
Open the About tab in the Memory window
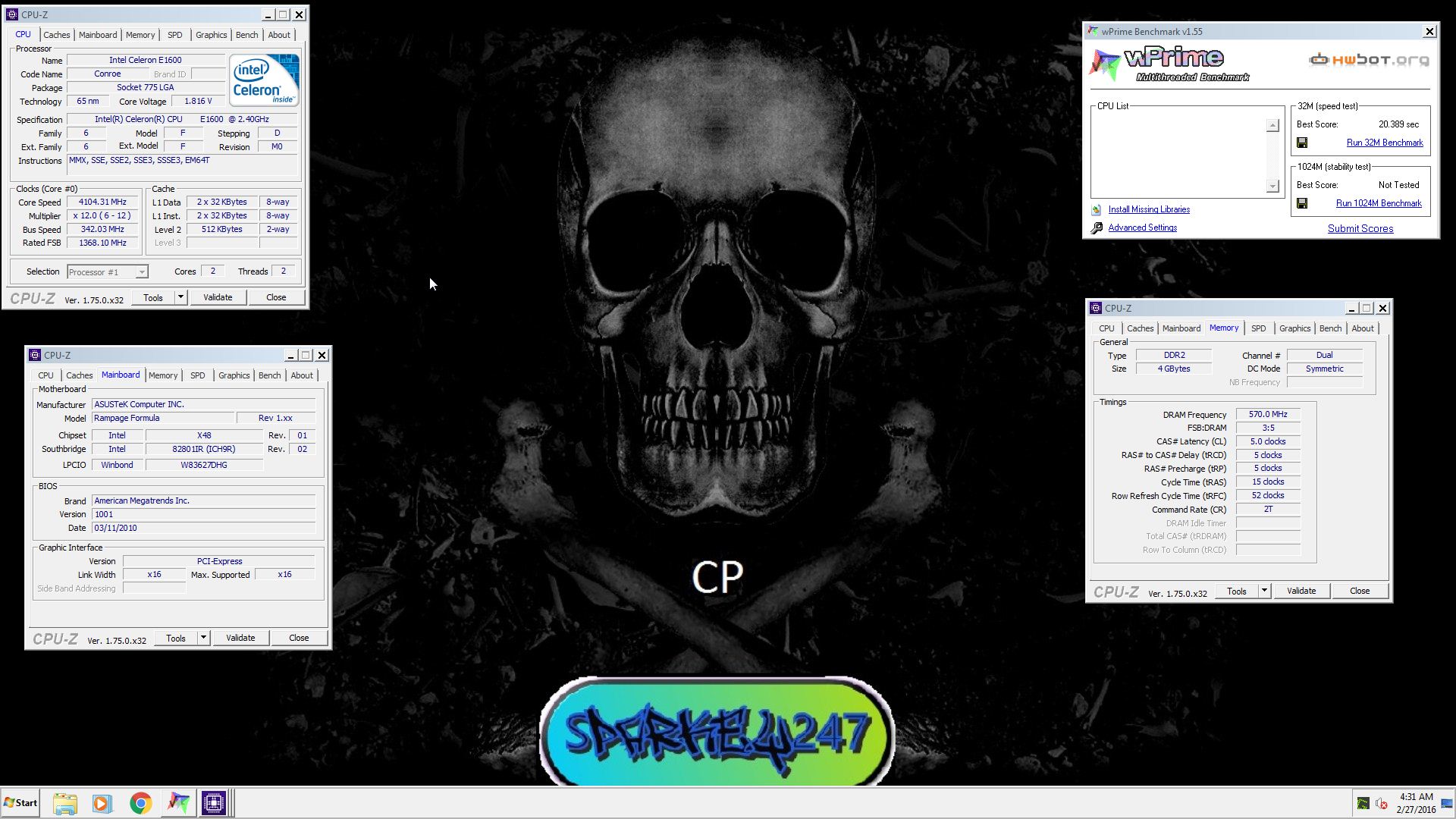[1363, 328]
